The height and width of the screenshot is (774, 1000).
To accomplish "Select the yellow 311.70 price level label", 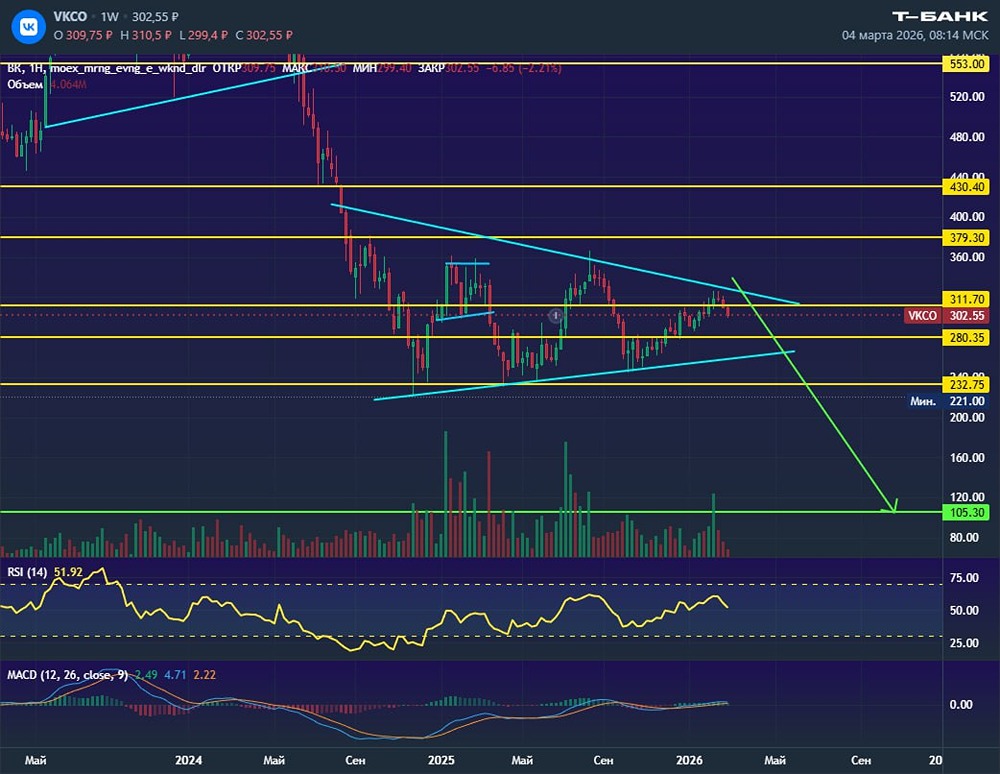I will [966, 299].
